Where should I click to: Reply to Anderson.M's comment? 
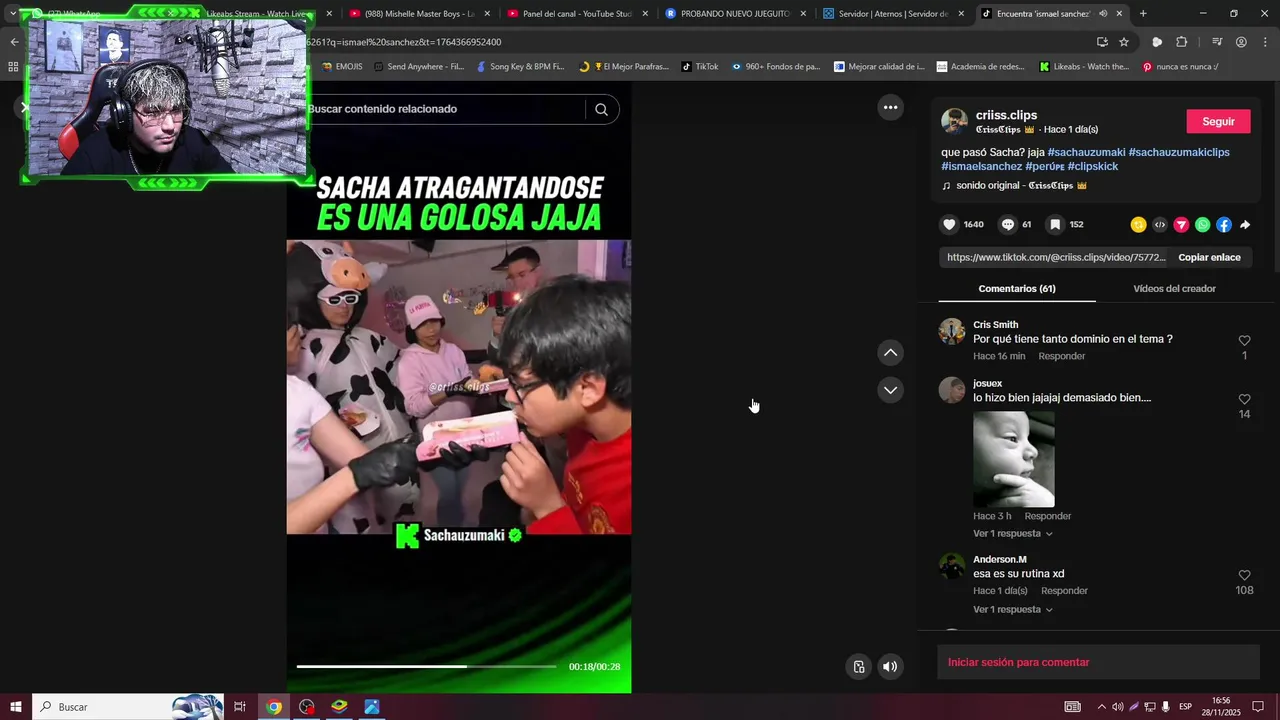click(1064, 591)
